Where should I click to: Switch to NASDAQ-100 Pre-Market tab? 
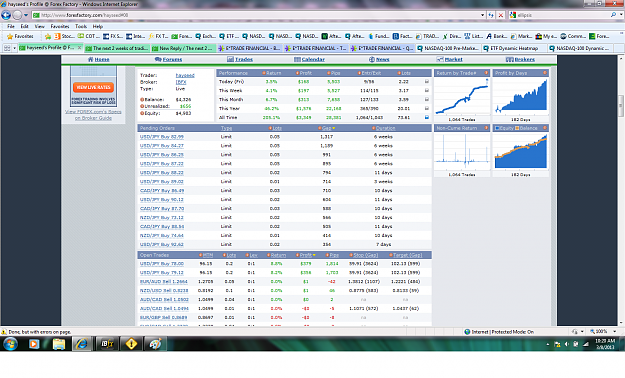(447, 48)
